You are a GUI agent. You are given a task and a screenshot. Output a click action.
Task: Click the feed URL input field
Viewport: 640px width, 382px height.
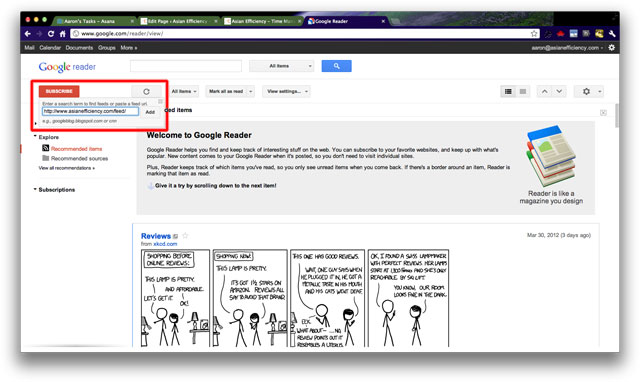(x=90, y=111)
